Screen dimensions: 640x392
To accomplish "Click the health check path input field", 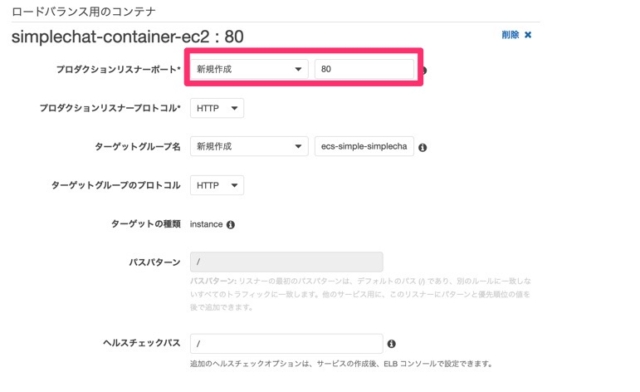I will tap(287, 344).
